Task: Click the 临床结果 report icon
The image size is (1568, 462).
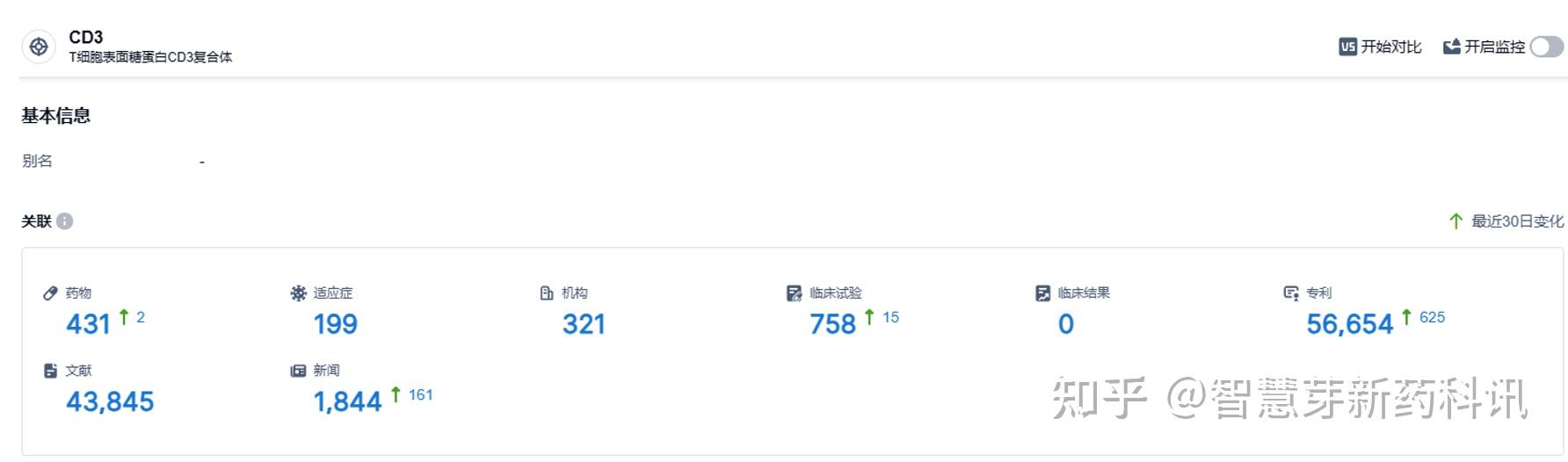Action: click(x=1043, y=293)
